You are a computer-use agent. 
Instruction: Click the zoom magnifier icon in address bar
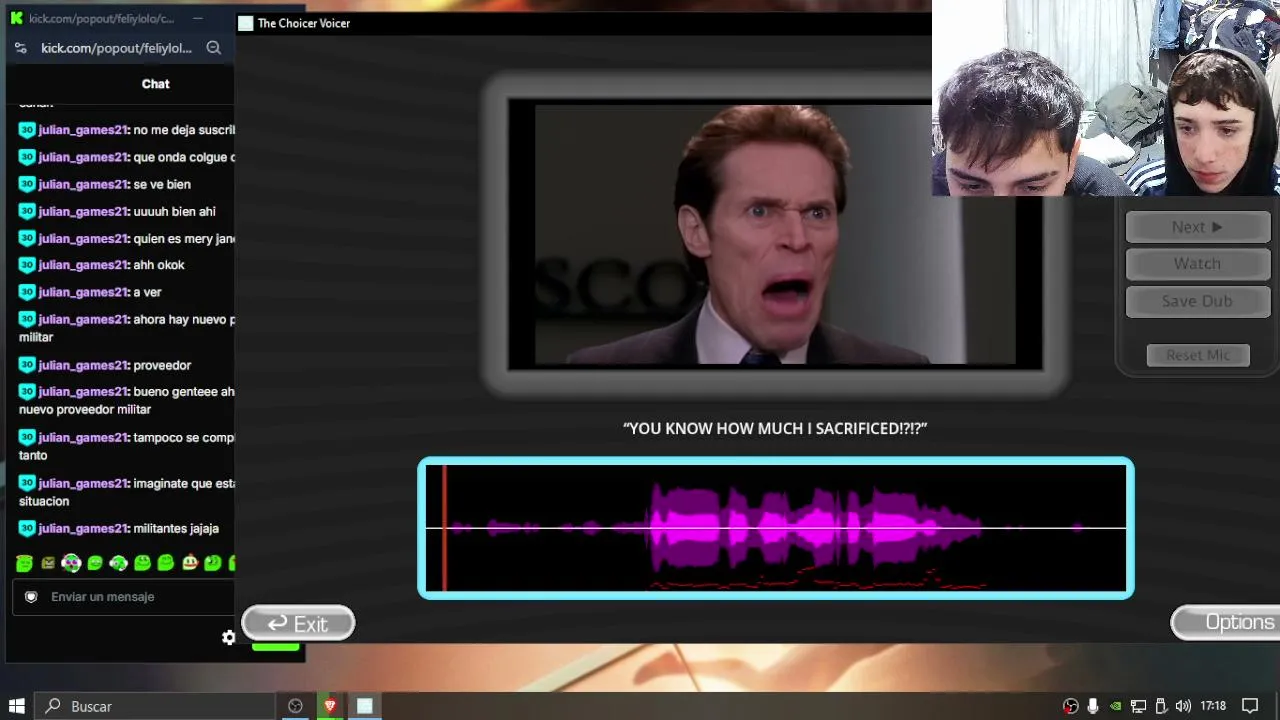pos(213,48)
